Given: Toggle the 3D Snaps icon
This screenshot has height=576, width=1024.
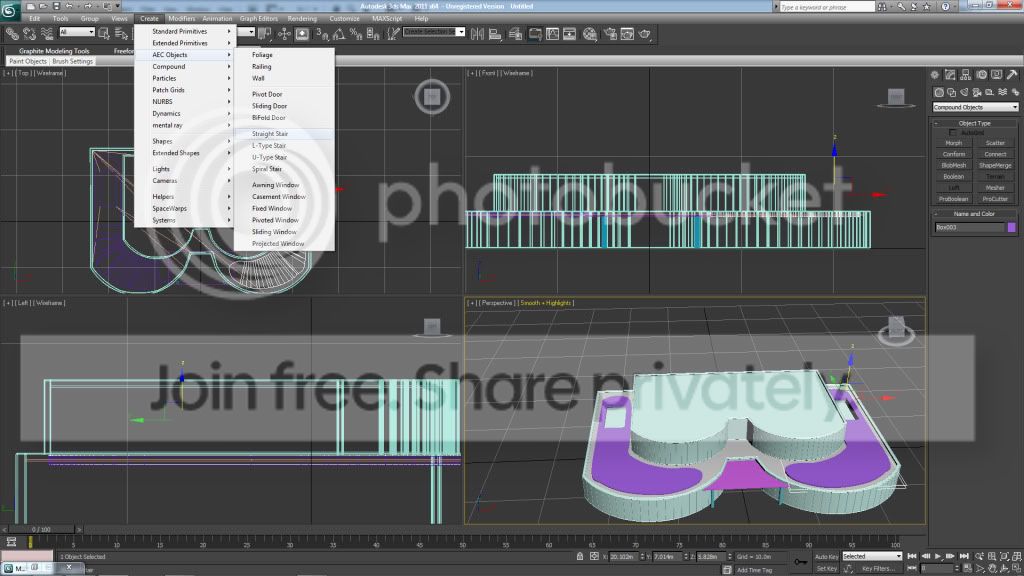Looking at the screenshot, I should click(x=322, y=34).
